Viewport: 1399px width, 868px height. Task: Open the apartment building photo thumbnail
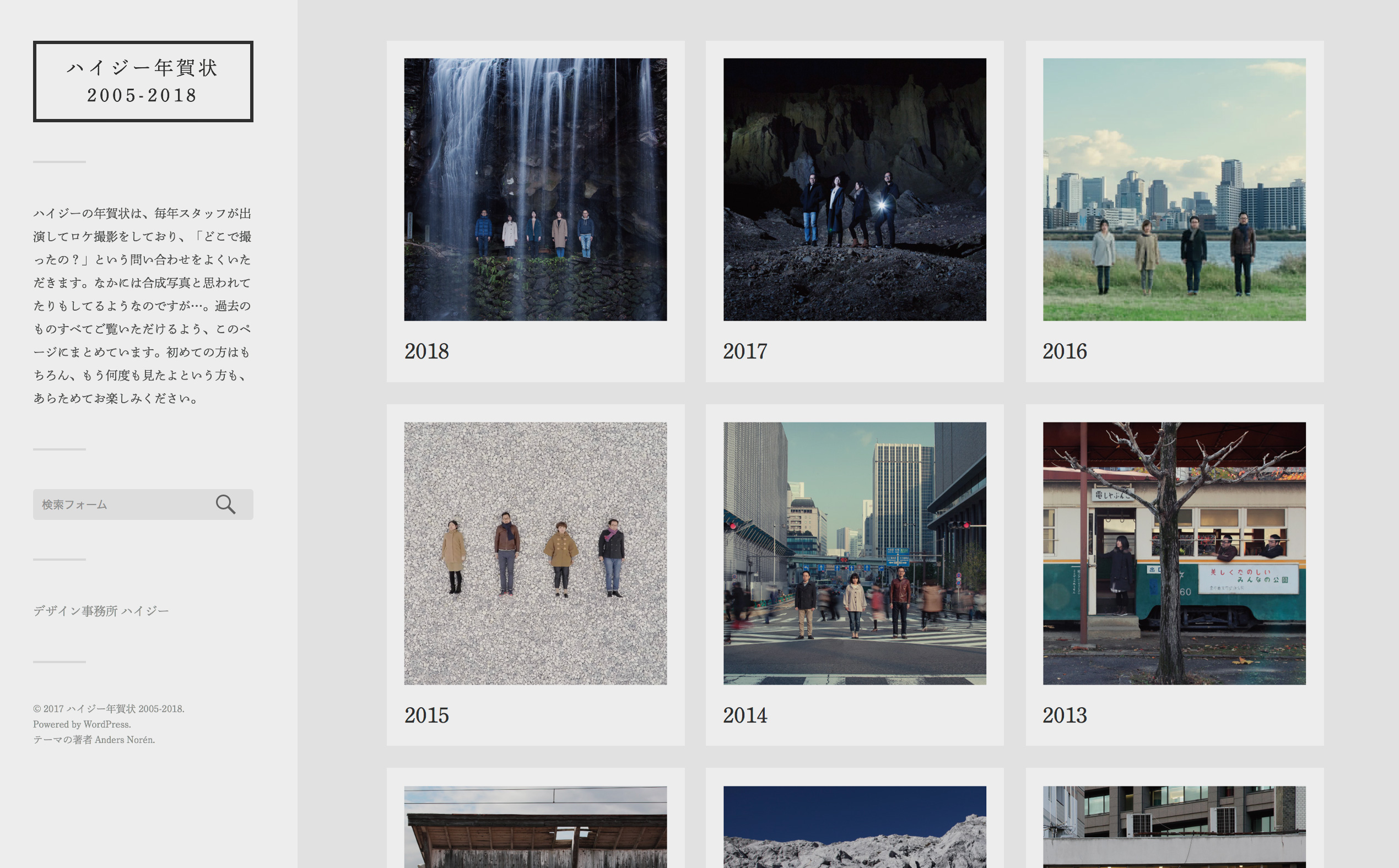(1174, 827)
